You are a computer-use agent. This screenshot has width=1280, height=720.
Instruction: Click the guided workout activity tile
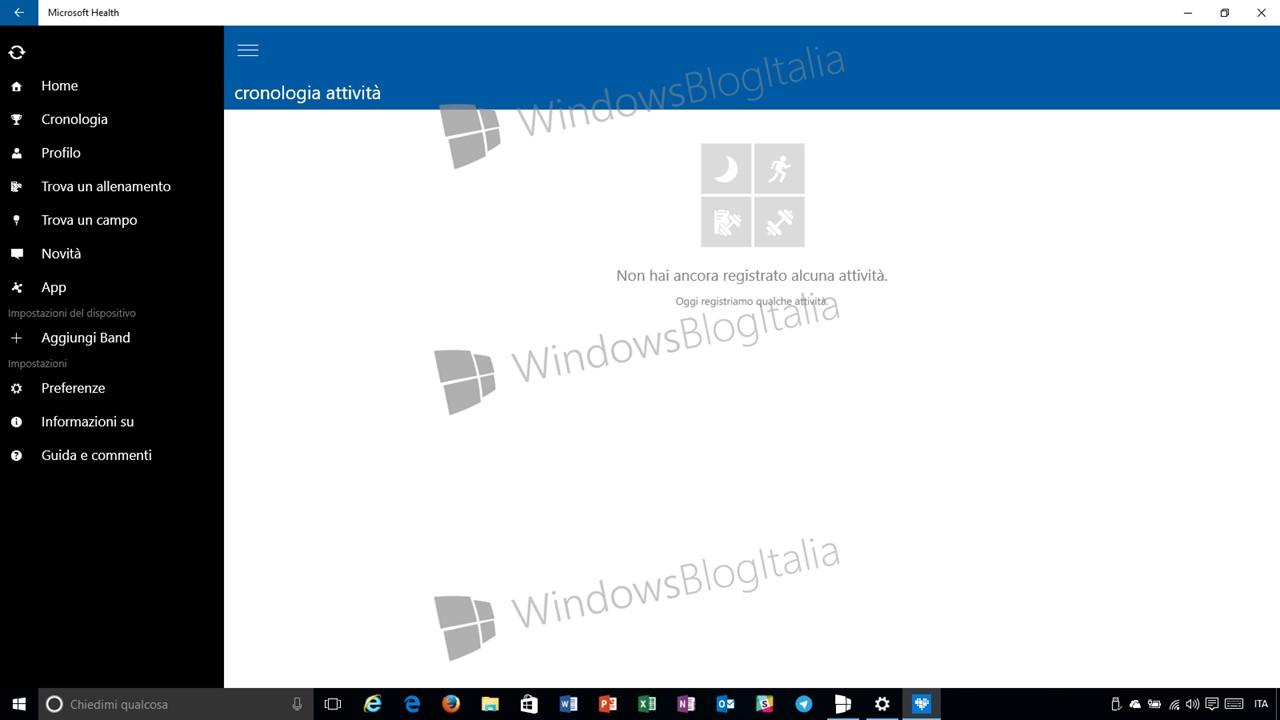pos(726,221)
